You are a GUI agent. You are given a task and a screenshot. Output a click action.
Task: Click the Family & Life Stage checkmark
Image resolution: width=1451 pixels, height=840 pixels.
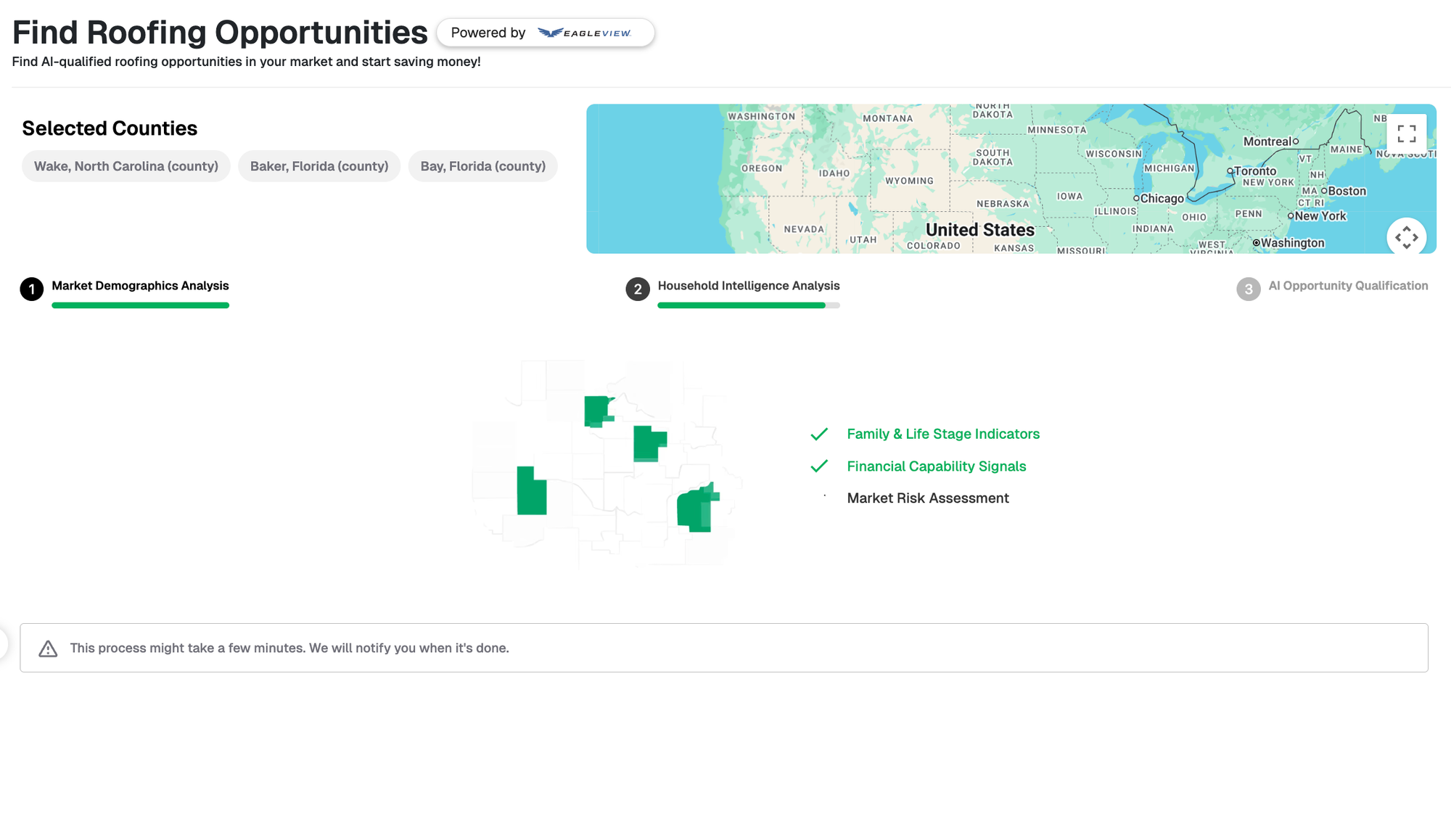pyautogui.click(x=819, y=434)
